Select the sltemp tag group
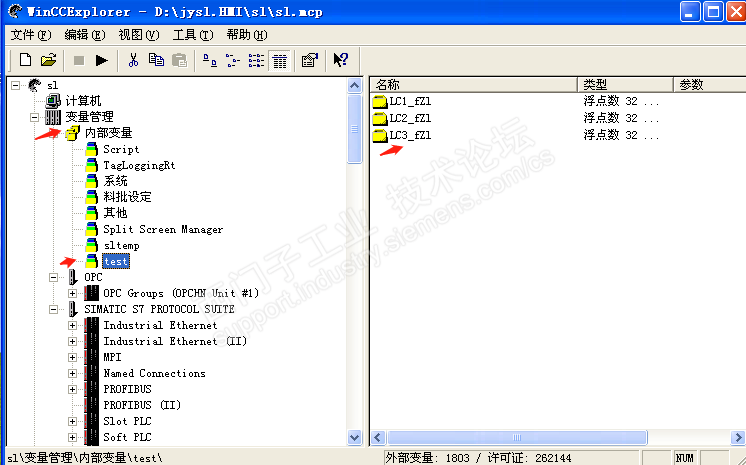Viewport: 746px width, 465px height. (121, 246)
